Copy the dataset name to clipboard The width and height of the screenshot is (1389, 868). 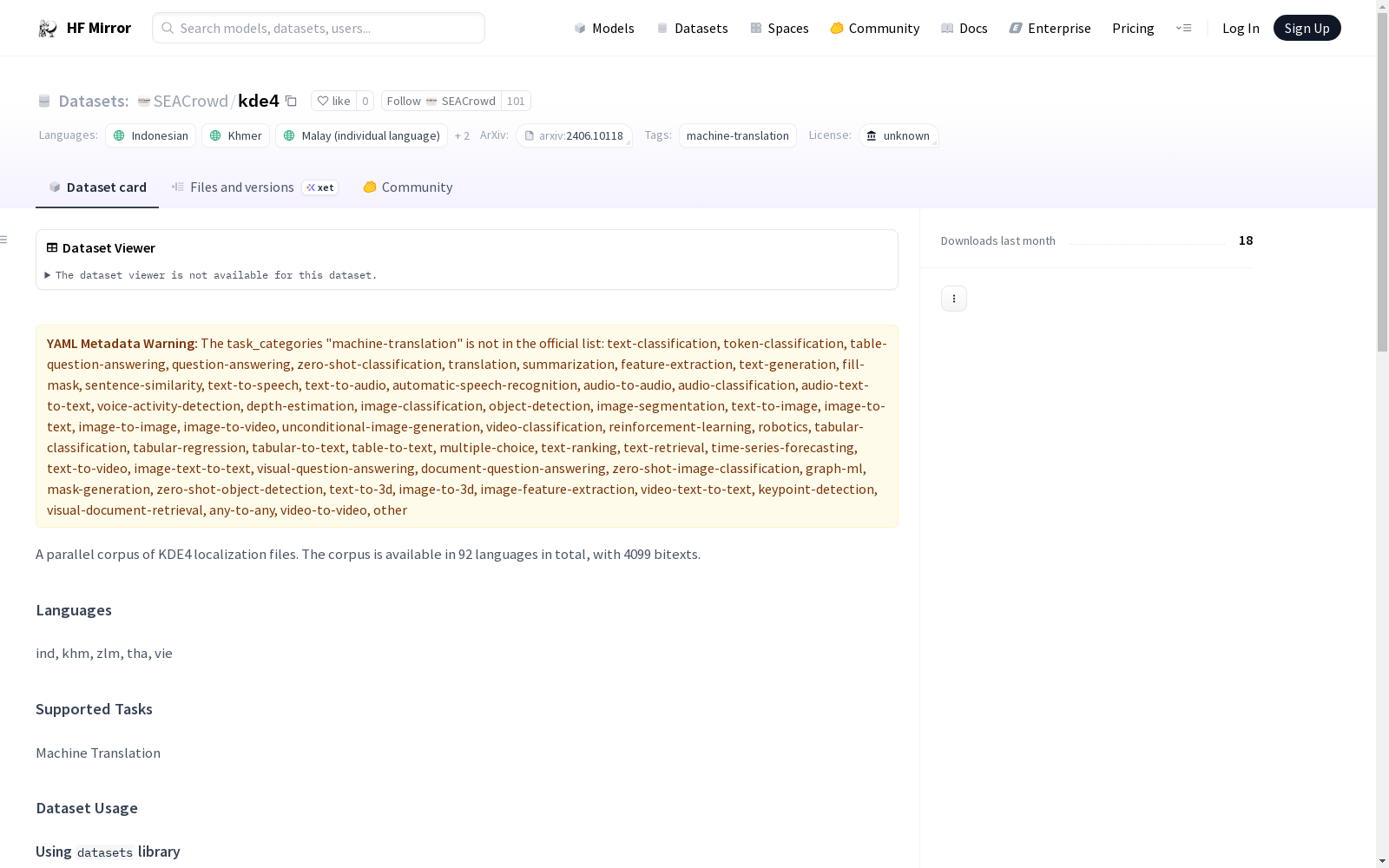pyautogui.click(x=292, y=102)
